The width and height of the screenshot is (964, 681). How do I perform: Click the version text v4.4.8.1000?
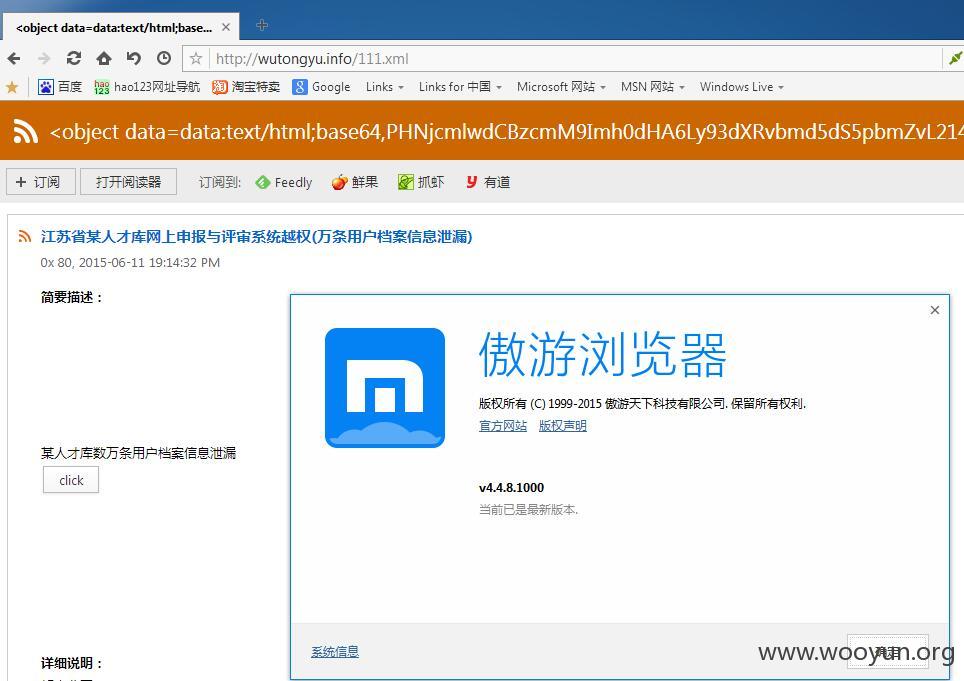[x=512, y=487]
